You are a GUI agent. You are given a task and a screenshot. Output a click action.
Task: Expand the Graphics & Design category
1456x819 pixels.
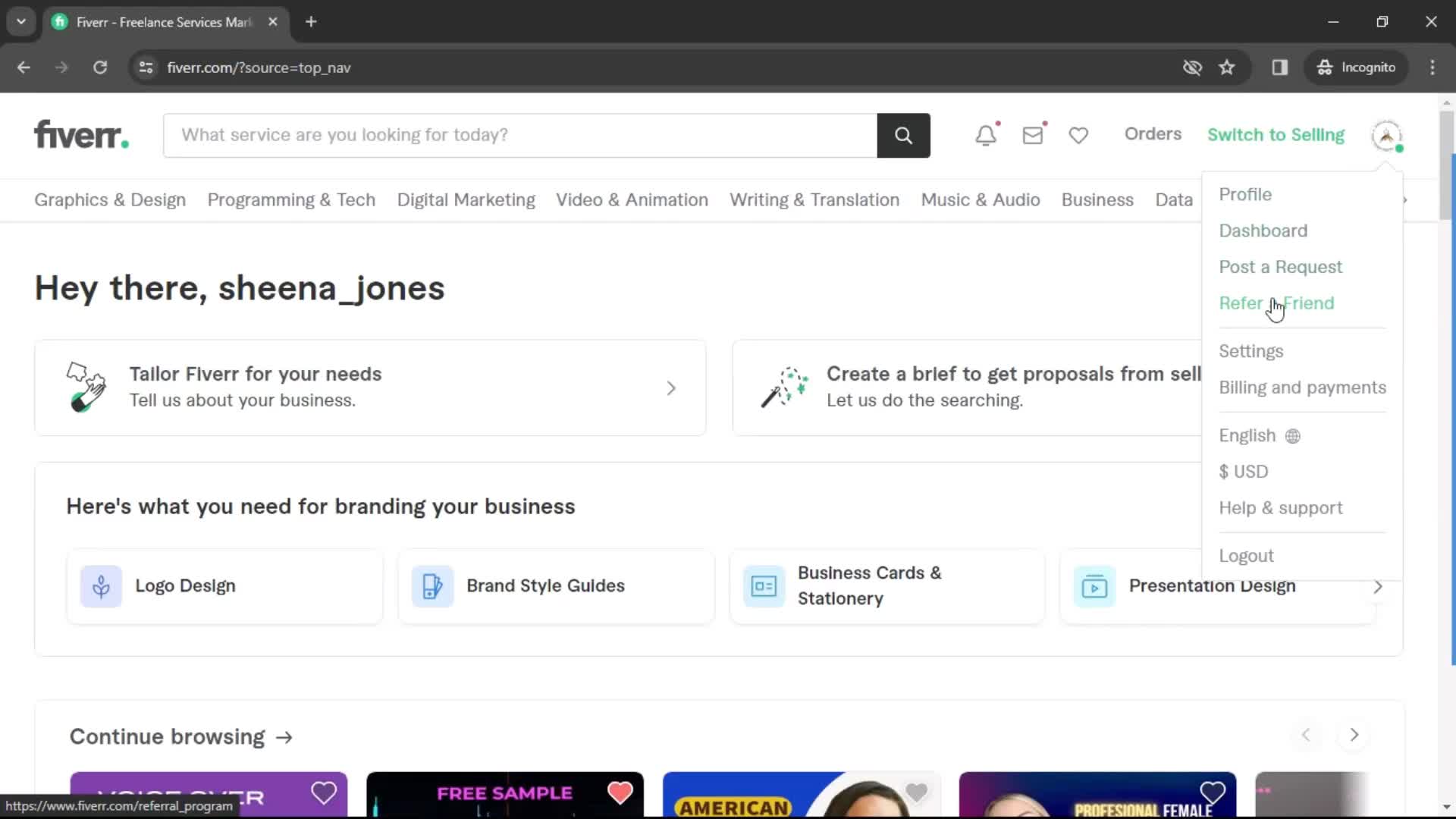point(110,200)
